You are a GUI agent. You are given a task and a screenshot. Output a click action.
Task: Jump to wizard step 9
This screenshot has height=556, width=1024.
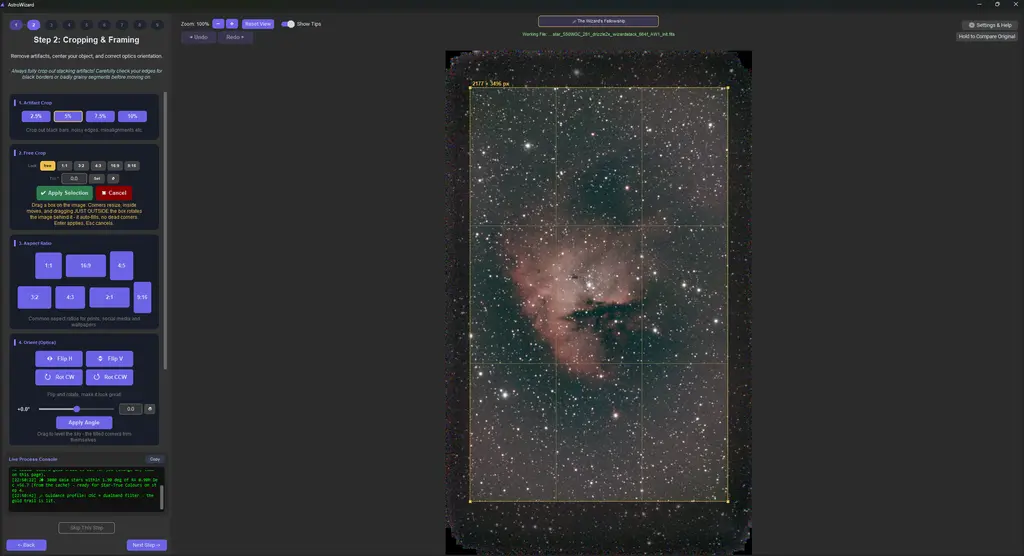click(157, 25)
